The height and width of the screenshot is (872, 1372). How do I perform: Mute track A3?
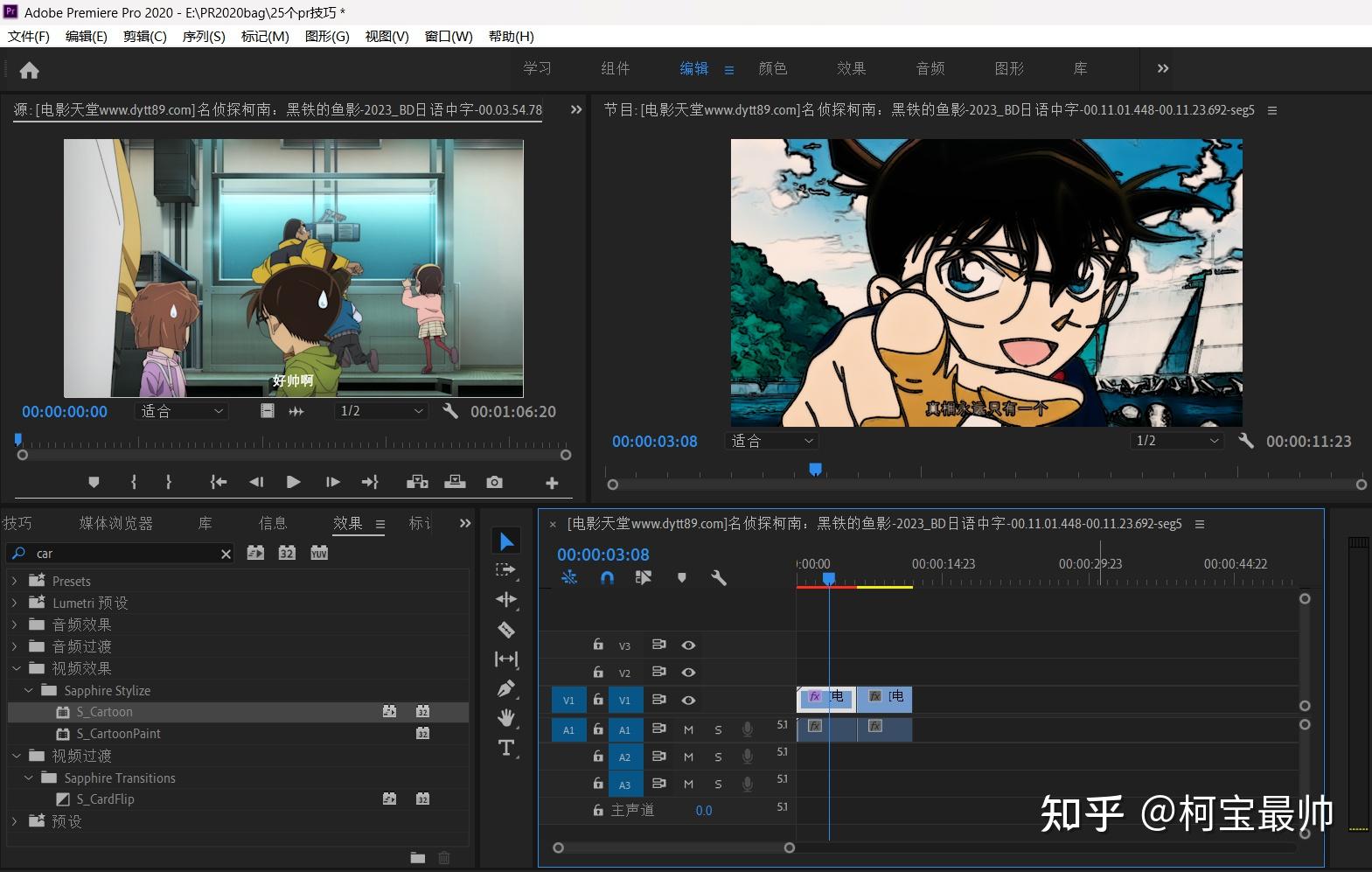(688, 784)
